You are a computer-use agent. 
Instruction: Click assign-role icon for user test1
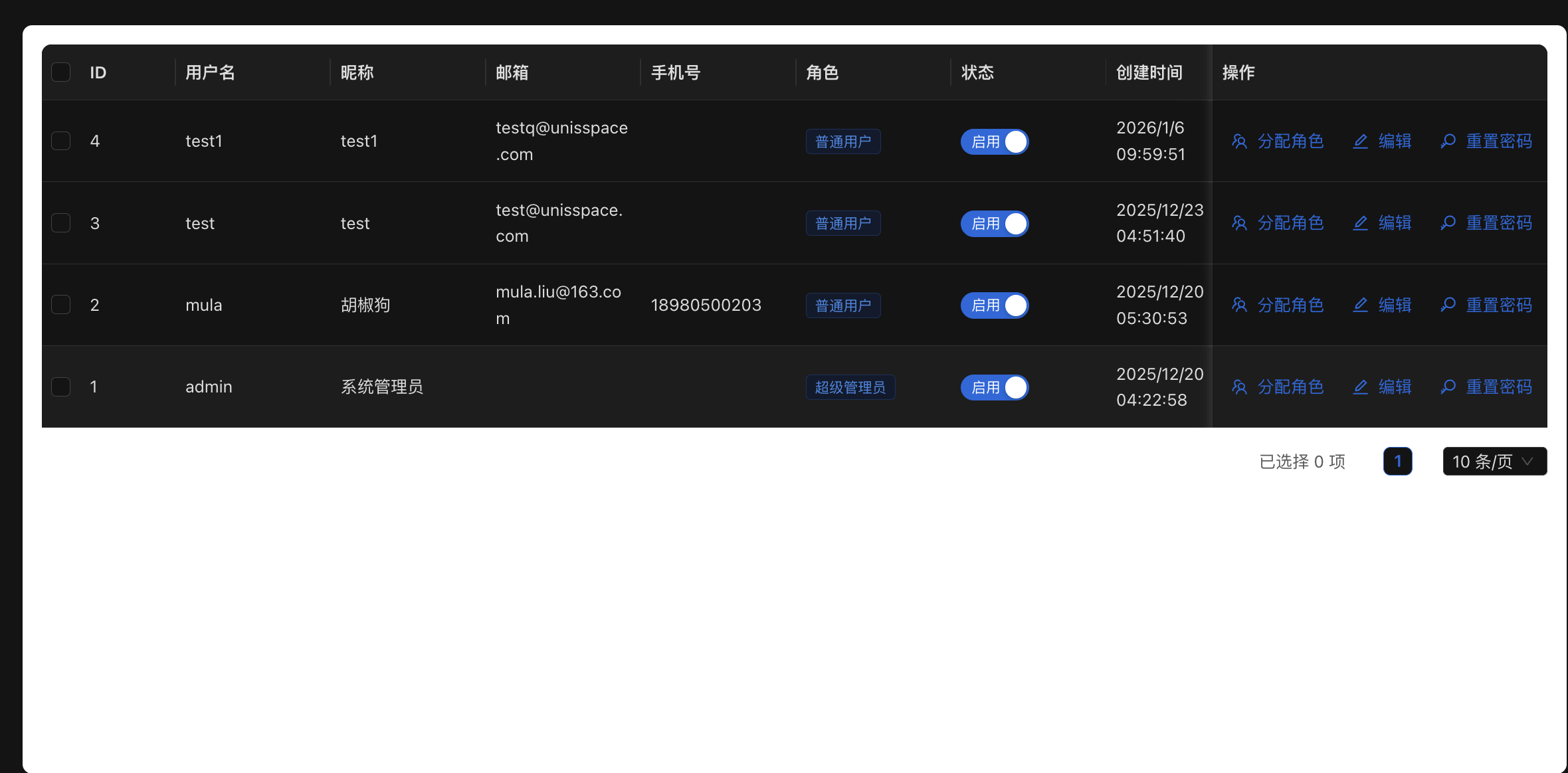point(1239,141)
